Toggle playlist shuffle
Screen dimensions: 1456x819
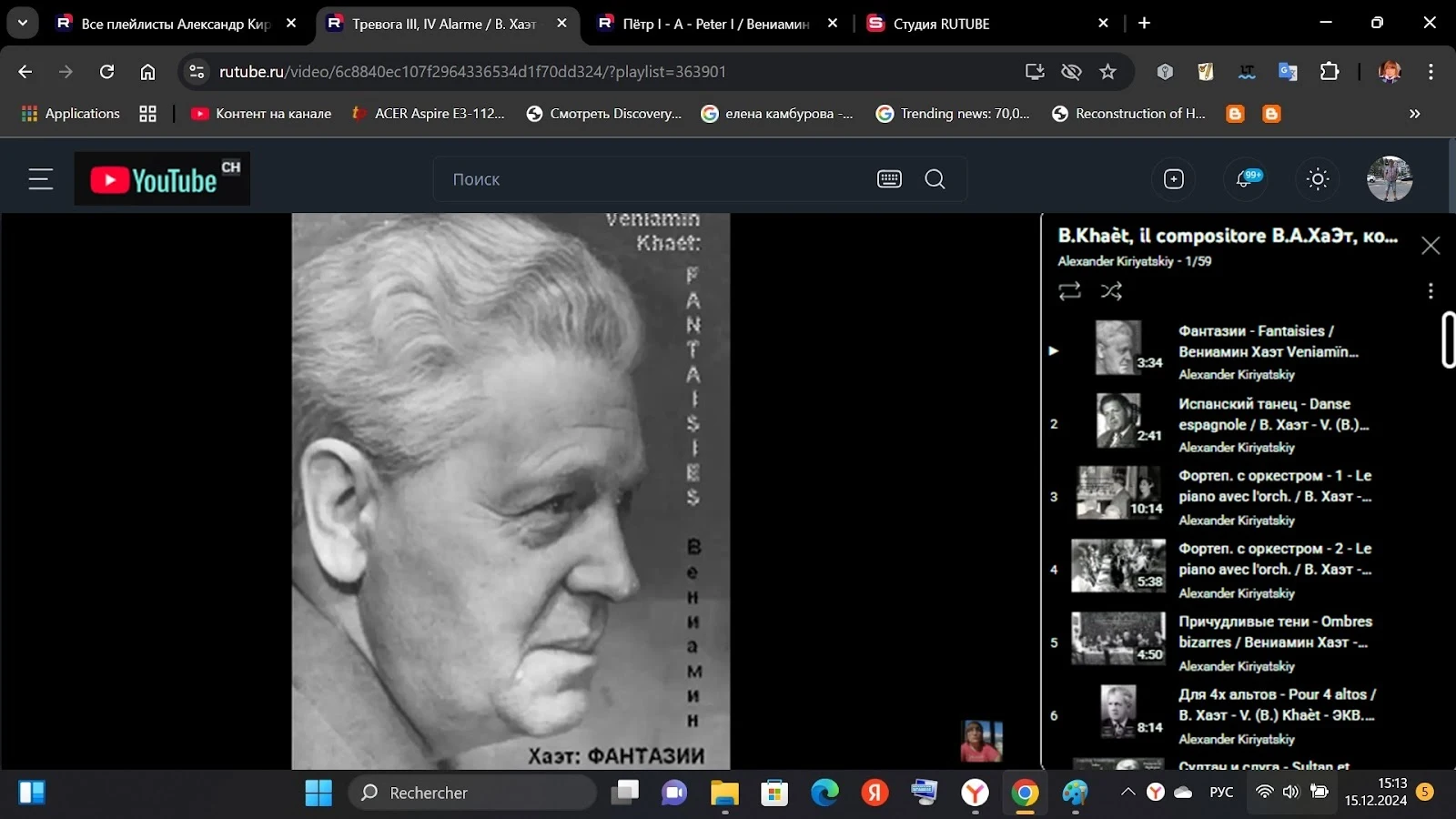pyautogui.click(x=1111, y=291)
